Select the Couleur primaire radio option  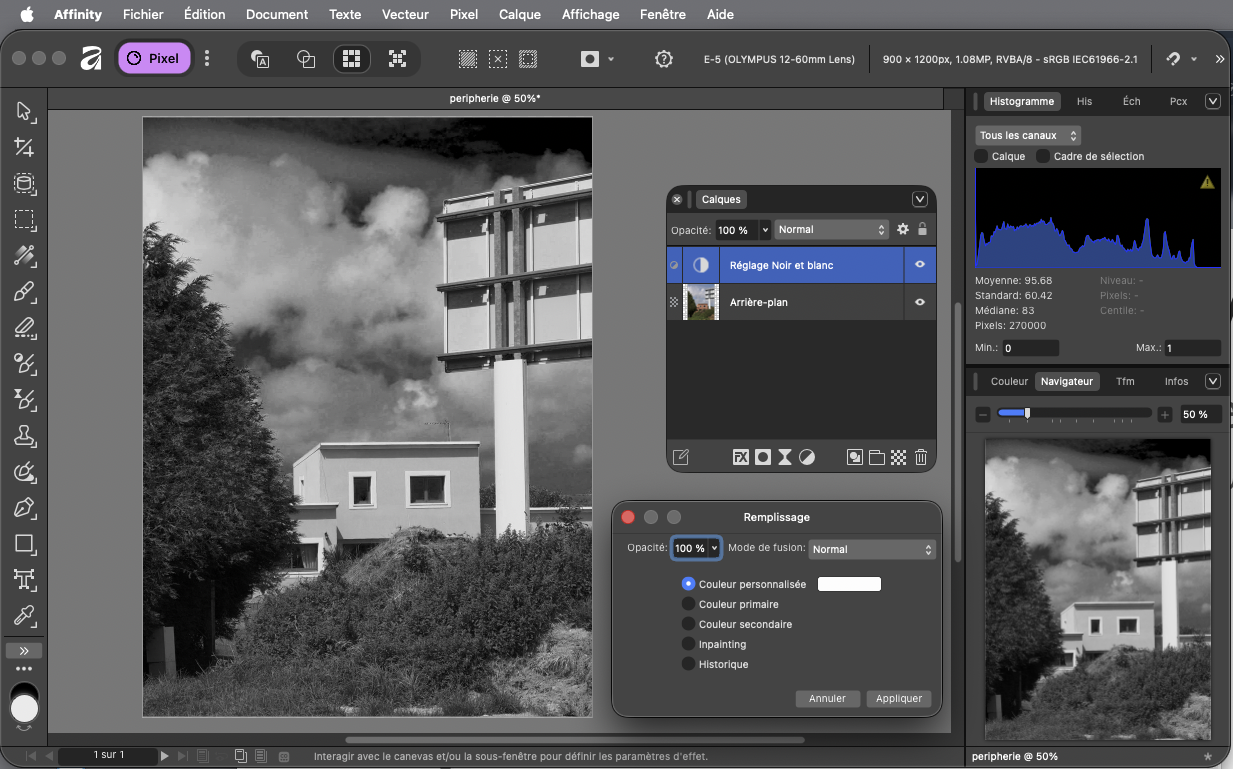[x=688, y=604]
